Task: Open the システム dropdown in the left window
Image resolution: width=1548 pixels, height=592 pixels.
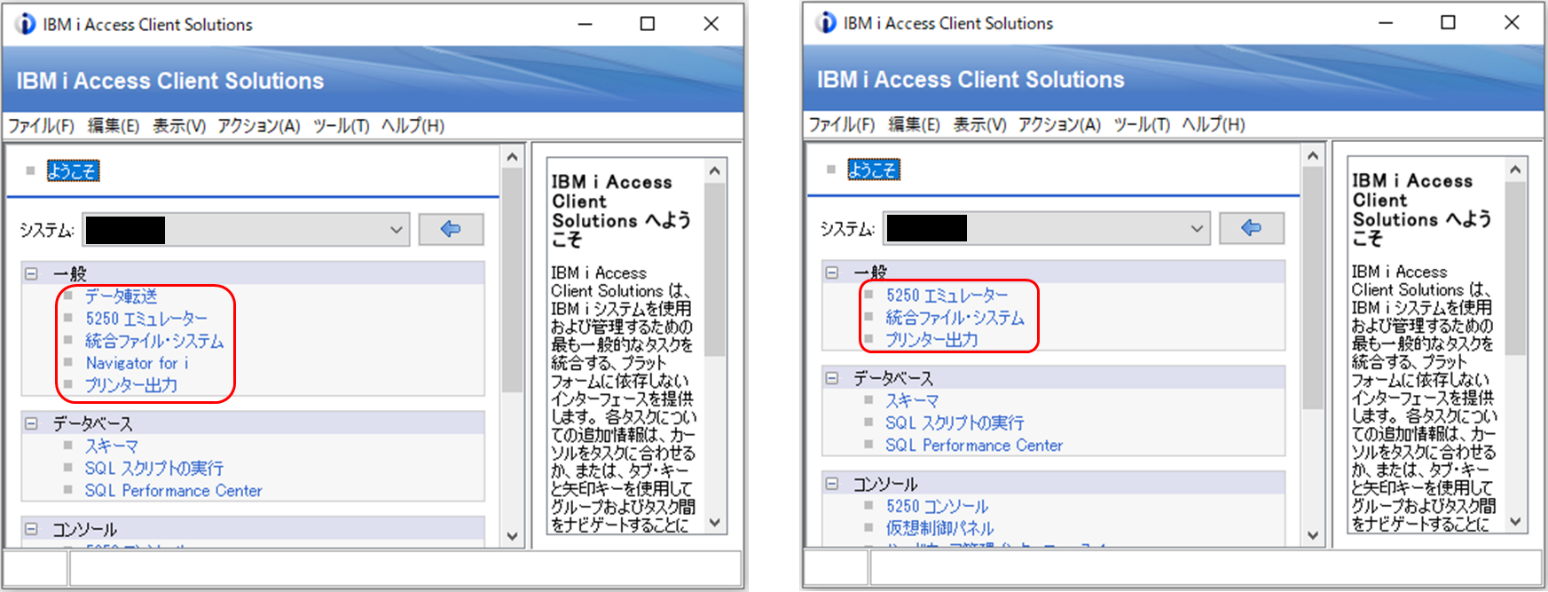Action: click(x=246, y=230)
